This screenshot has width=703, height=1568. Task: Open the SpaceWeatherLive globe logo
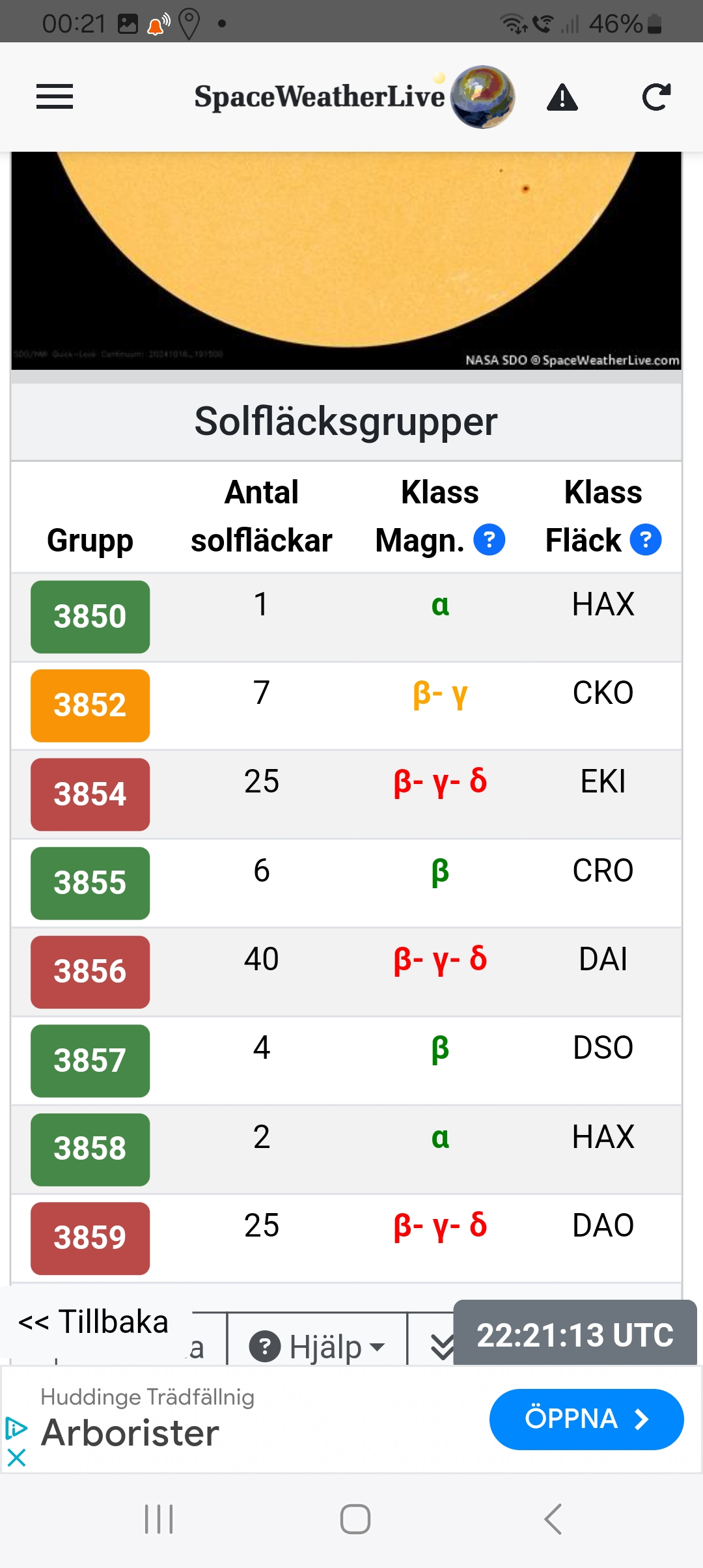click(482, 96)
